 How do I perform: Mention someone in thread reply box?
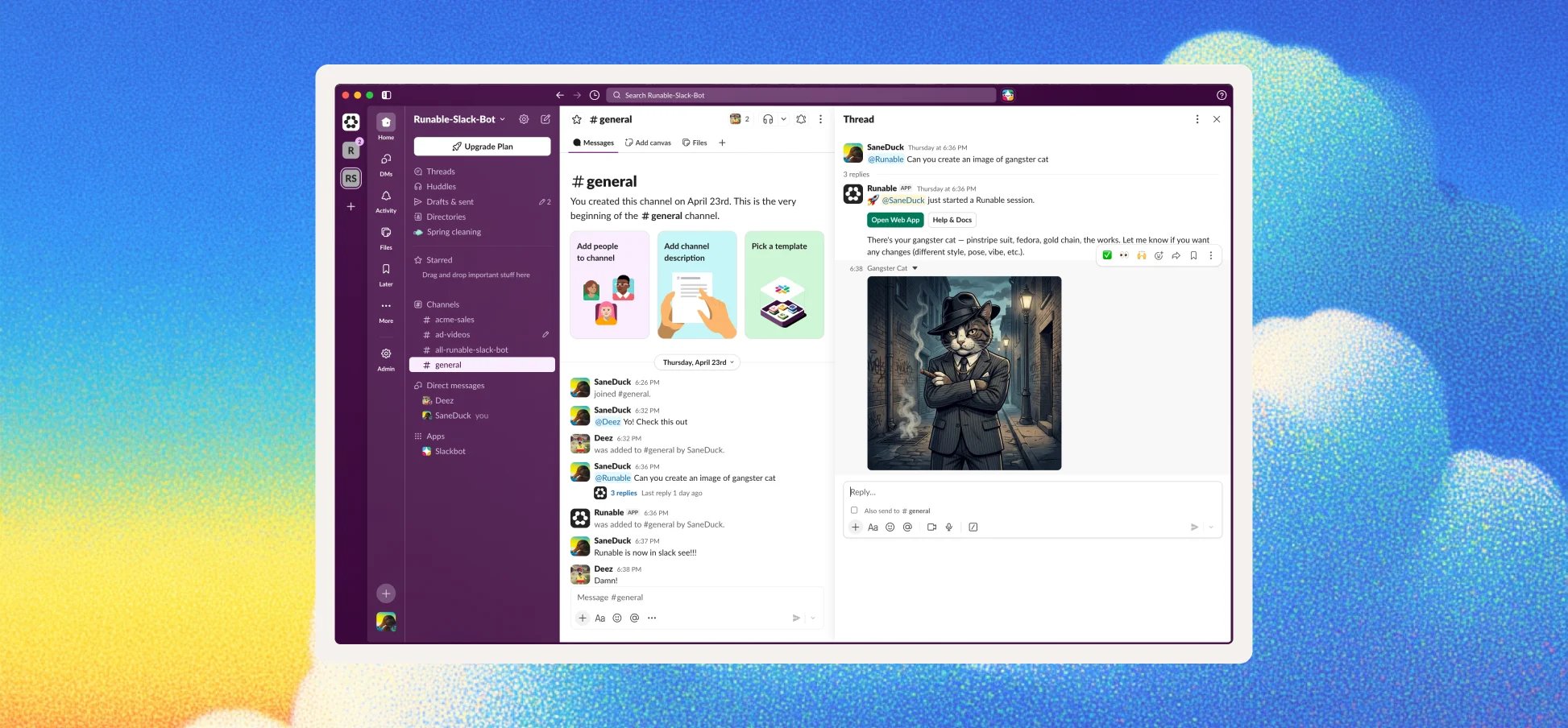[x=907, y=527]
